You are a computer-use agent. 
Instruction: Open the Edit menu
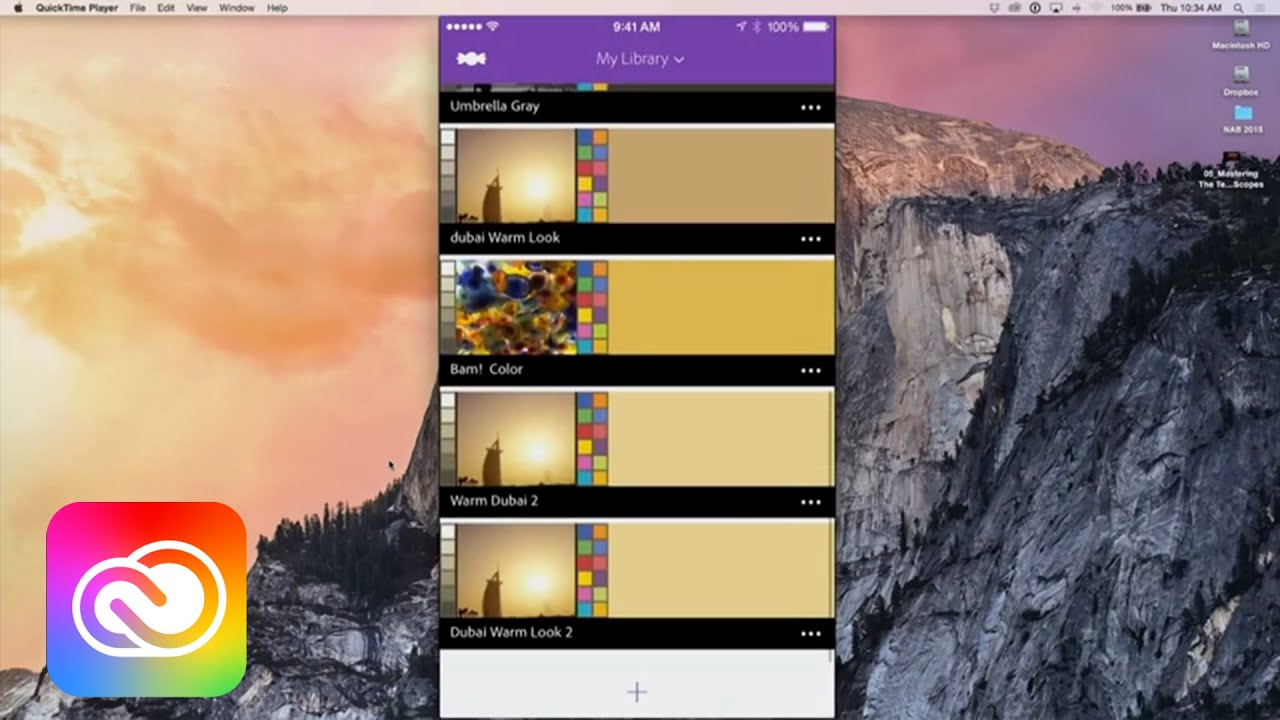click(166, 7)
